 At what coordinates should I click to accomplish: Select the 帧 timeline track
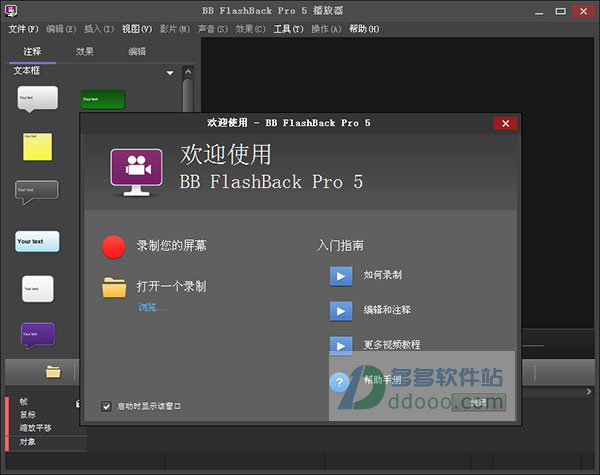tap(24, 402)
